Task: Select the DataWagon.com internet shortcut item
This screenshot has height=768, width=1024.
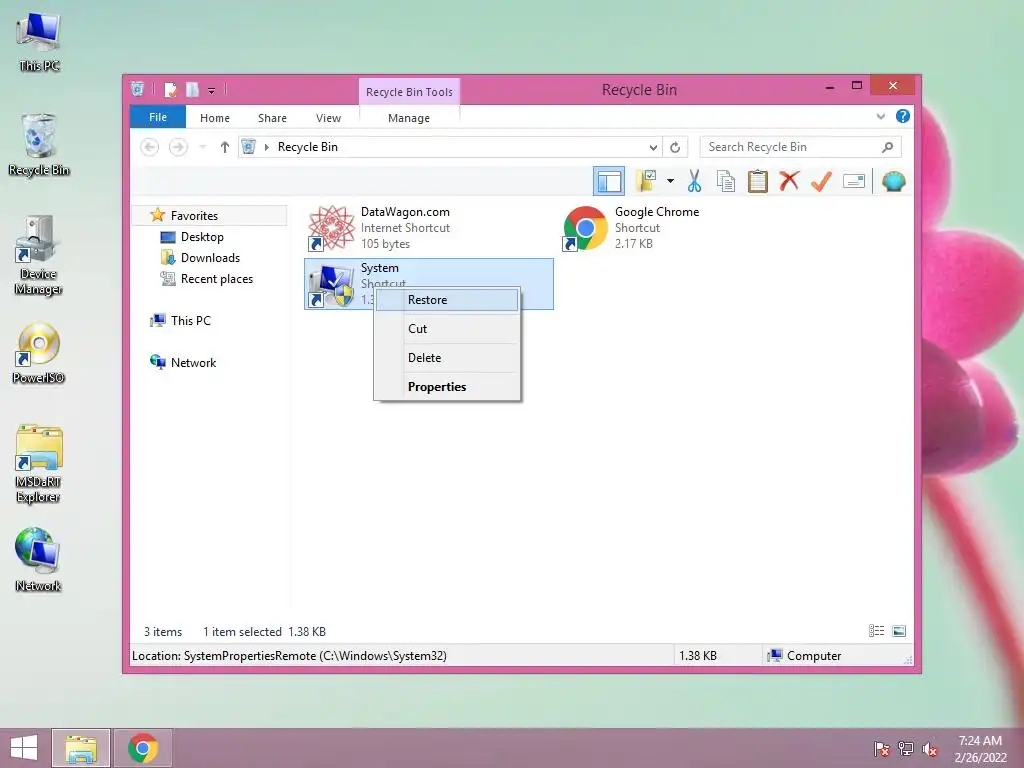Action: tap(428, 228)
